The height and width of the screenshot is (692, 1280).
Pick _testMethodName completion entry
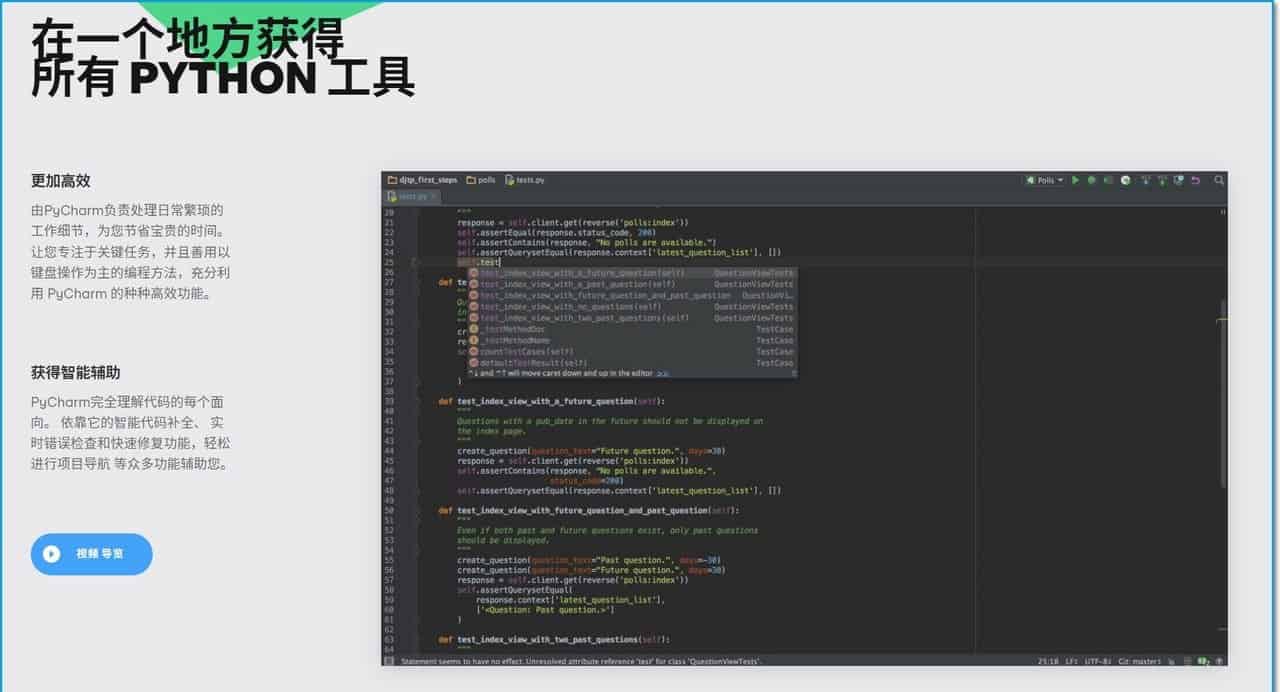click(x=632, y=340)
